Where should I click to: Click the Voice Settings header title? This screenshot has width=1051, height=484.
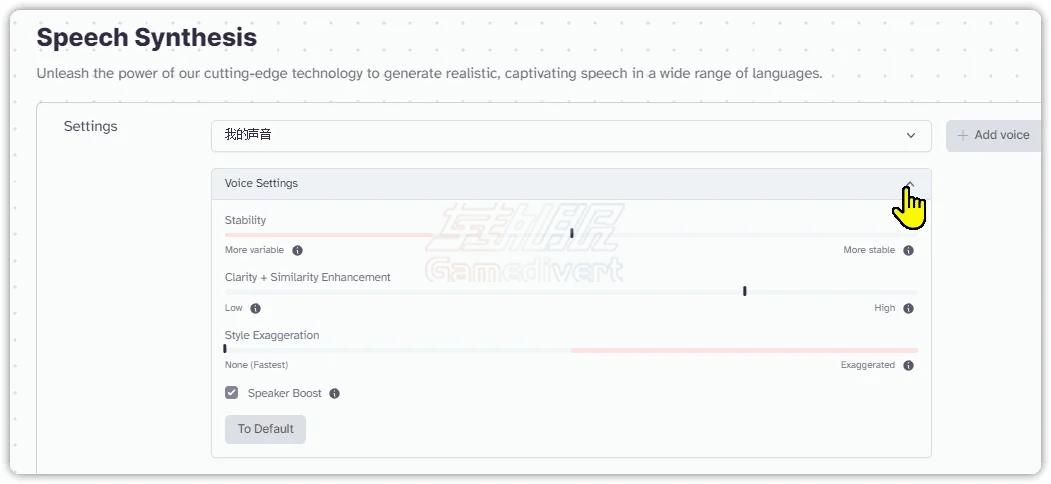click(x=261, y=184)
